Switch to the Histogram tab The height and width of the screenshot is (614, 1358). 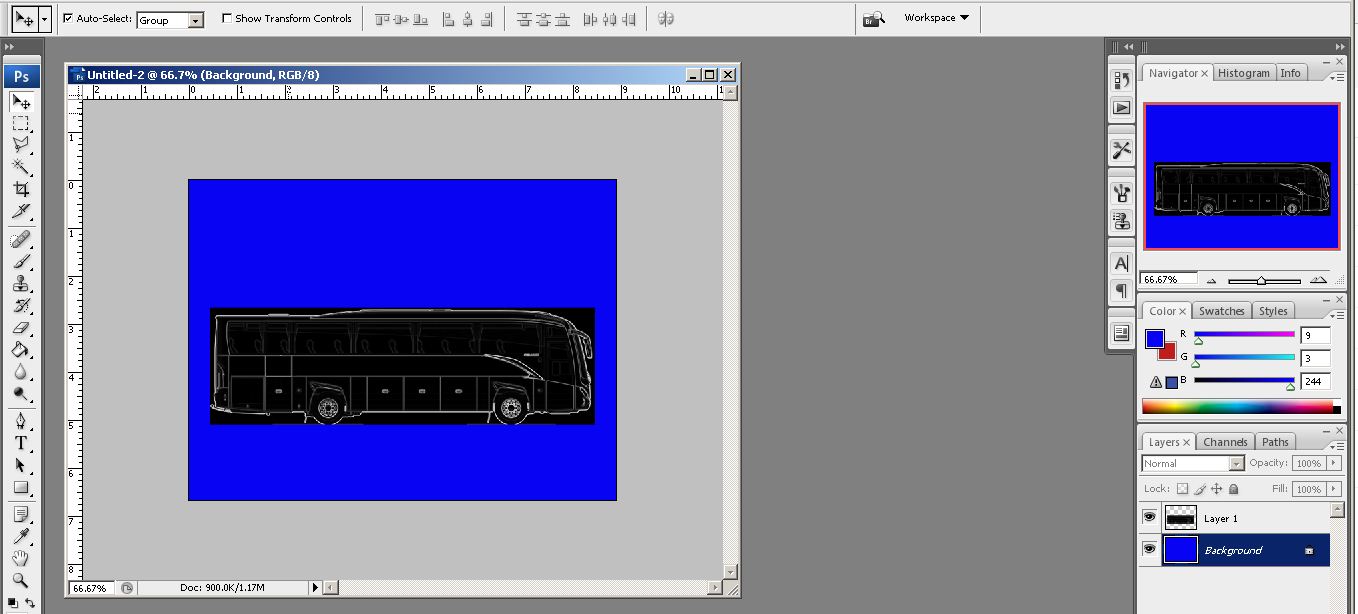(x=1244, y=72)
